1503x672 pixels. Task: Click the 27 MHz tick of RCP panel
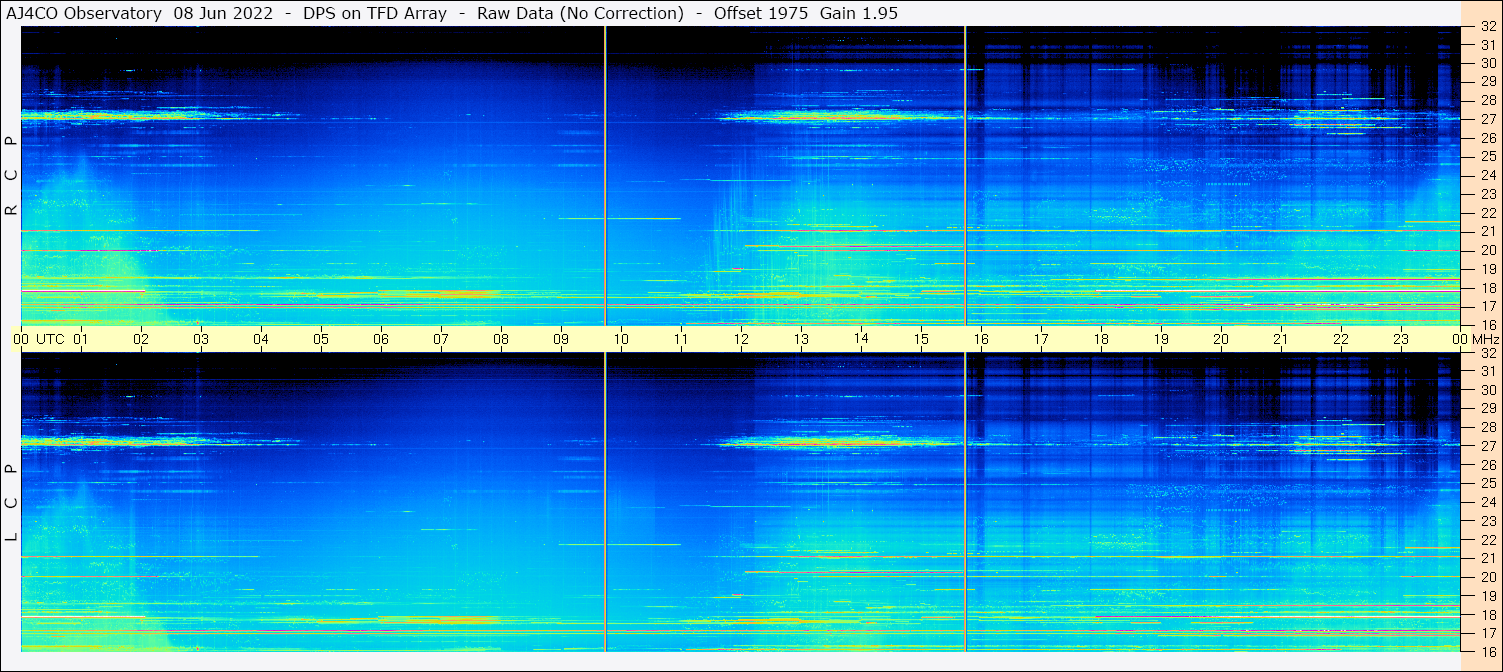click(x=1487, y=118)
